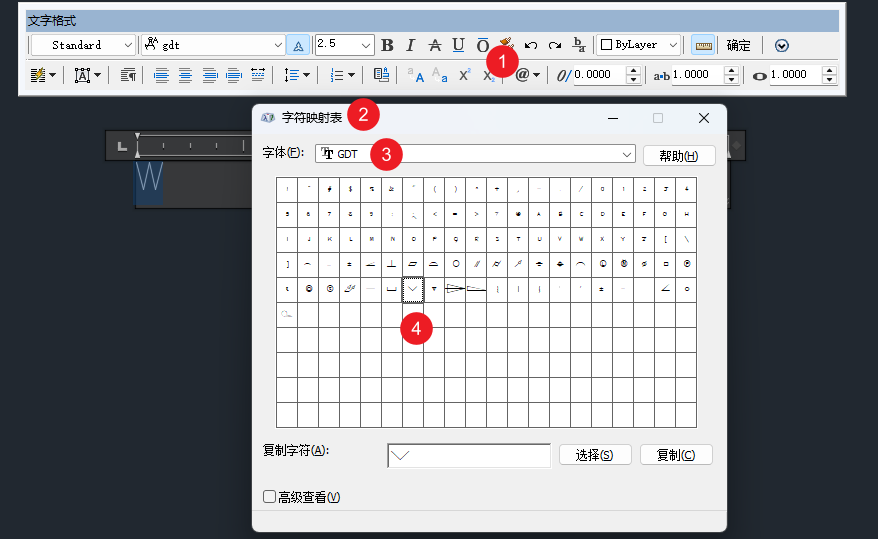Expand the 字体 GDT font combo box
878x539 pixels.
point(627,154)
